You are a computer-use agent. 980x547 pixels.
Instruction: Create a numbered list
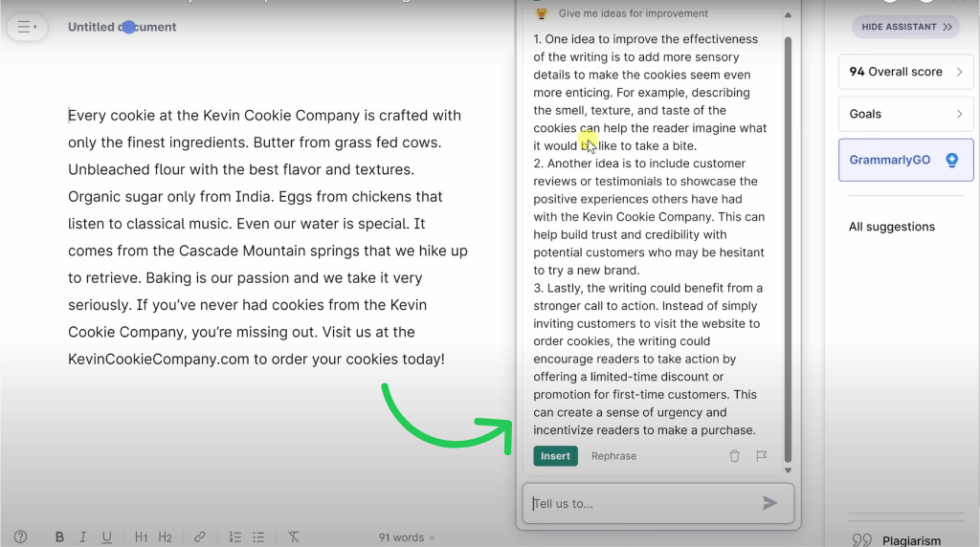pyautogui.click(x=235, y=537)
